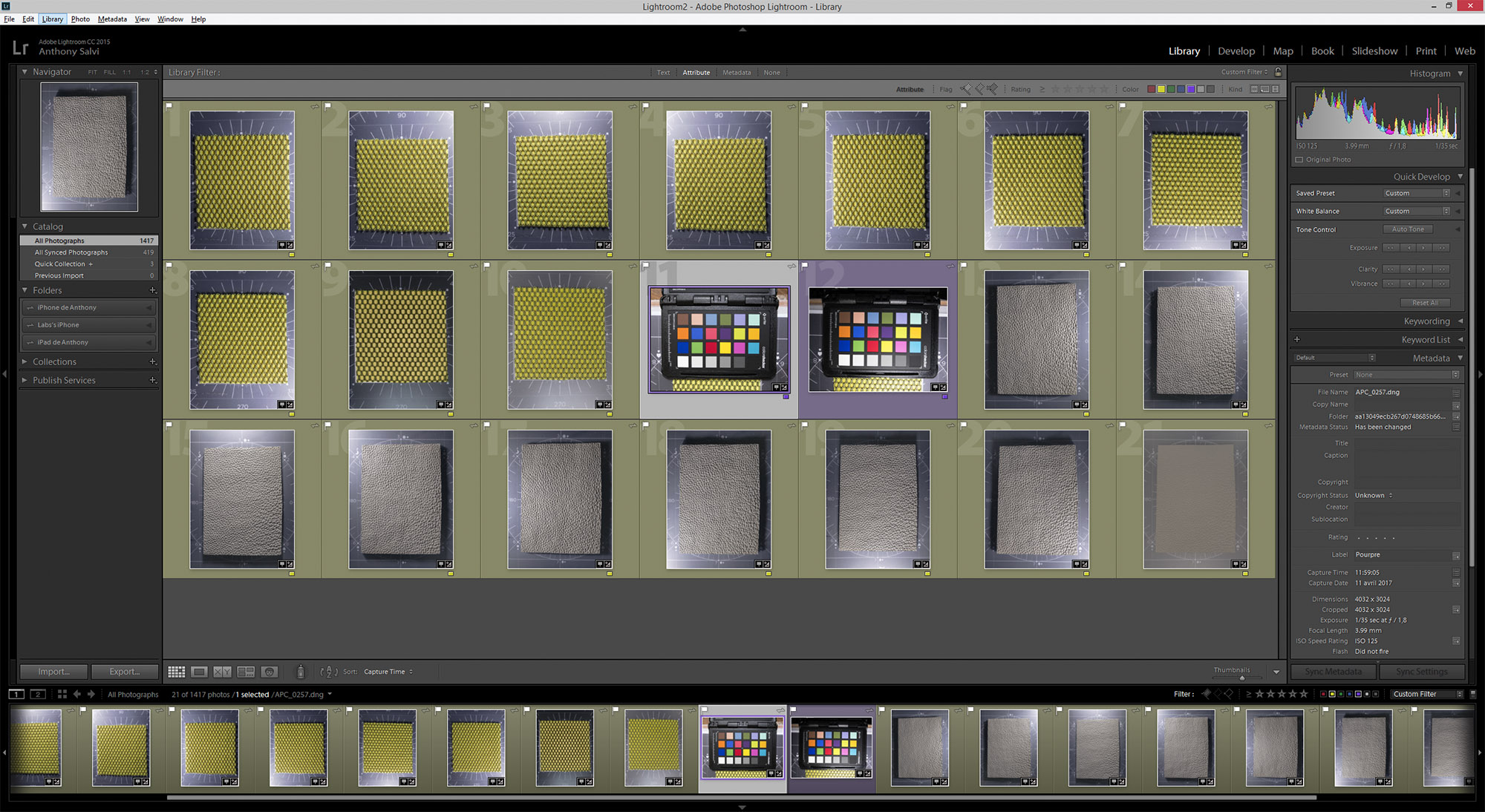Open the Metadata menu

(x=112, y=19)
